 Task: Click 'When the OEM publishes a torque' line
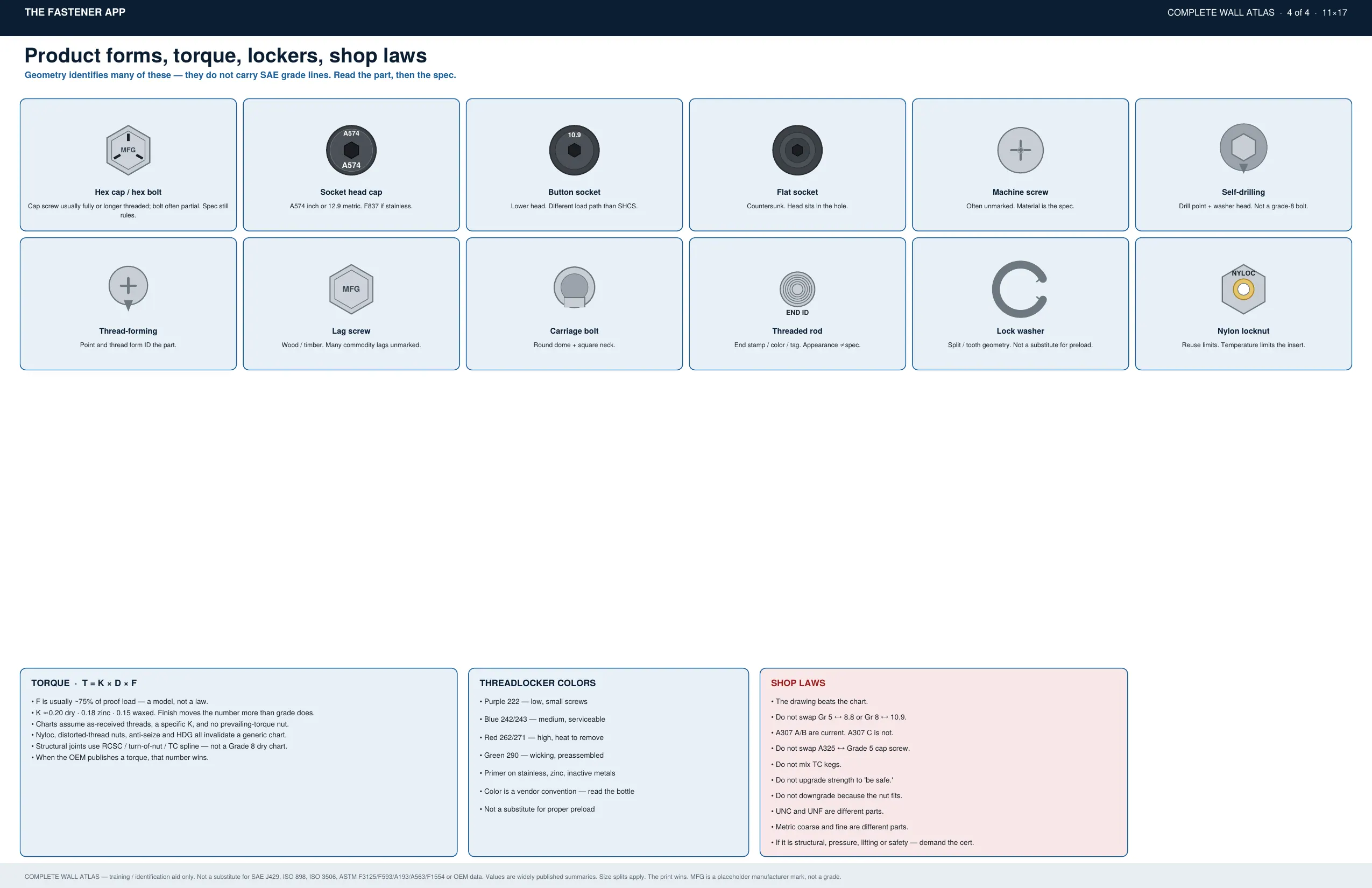pos(120,758)
